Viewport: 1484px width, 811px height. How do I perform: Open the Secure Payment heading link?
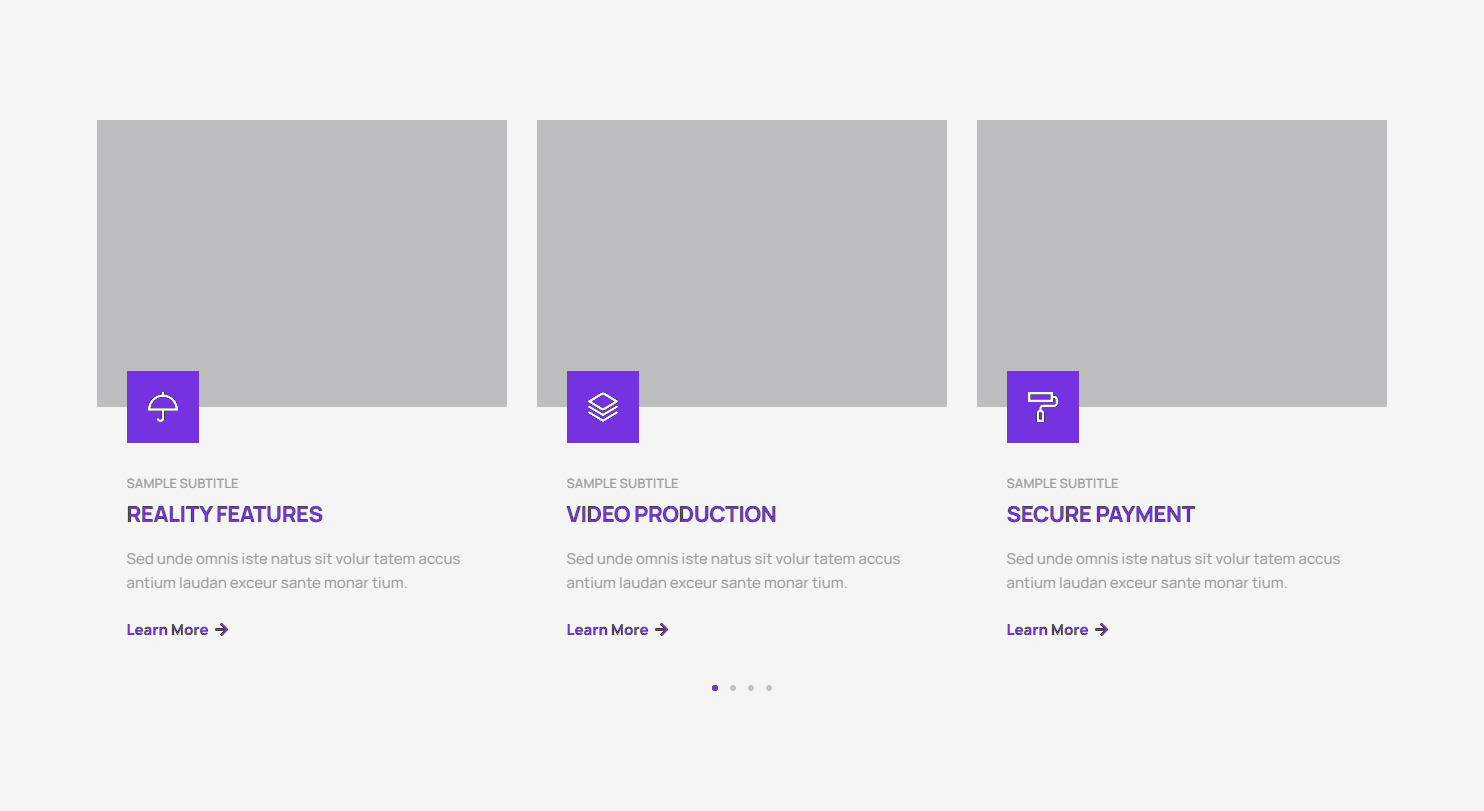(1100, 515)
